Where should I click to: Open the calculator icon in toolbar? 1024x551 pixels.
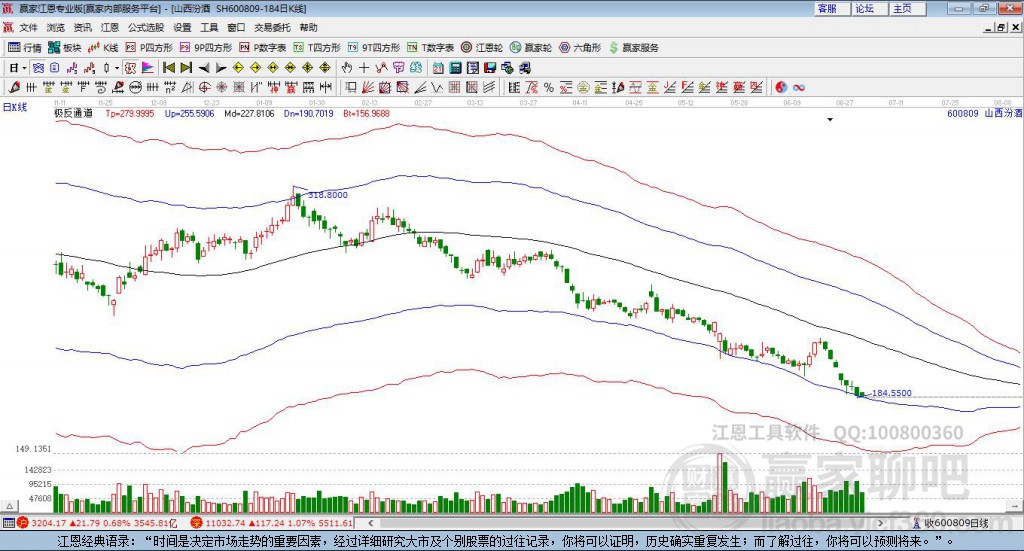(456, 68)
